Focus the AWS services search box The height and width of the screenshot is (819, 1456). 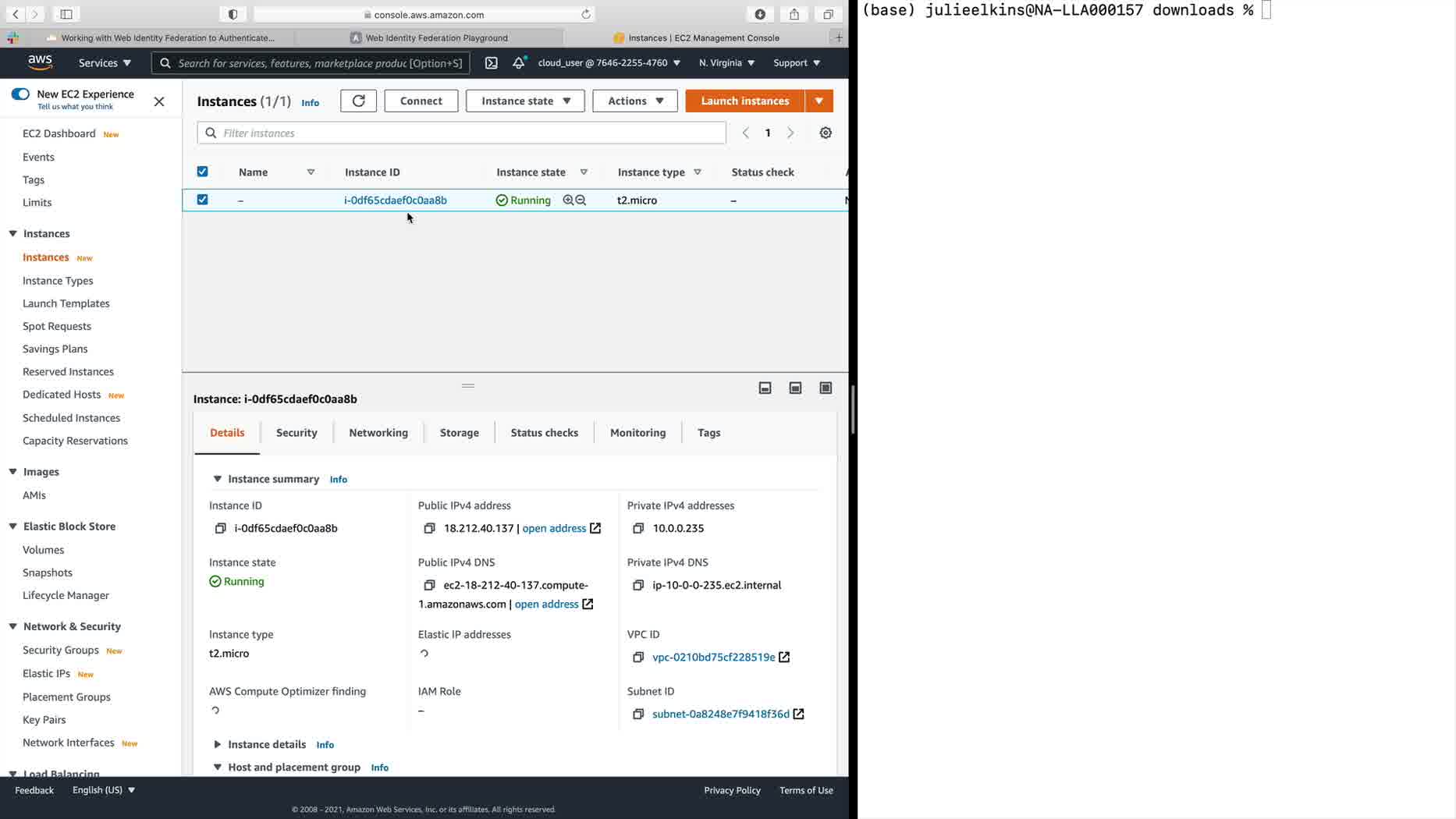coord(311,62)
